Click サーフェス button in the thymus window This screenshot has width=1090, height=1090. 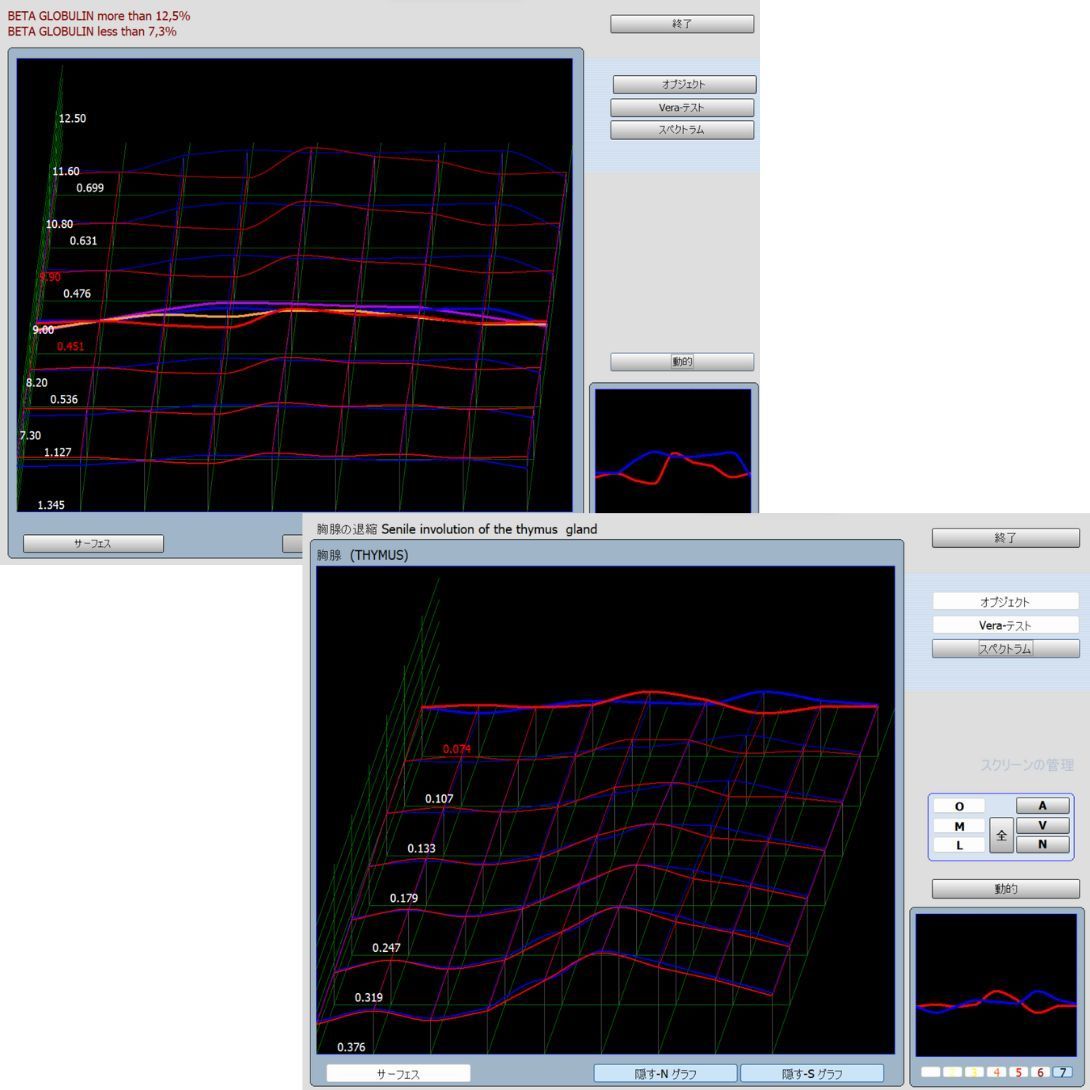point(398,1073)
